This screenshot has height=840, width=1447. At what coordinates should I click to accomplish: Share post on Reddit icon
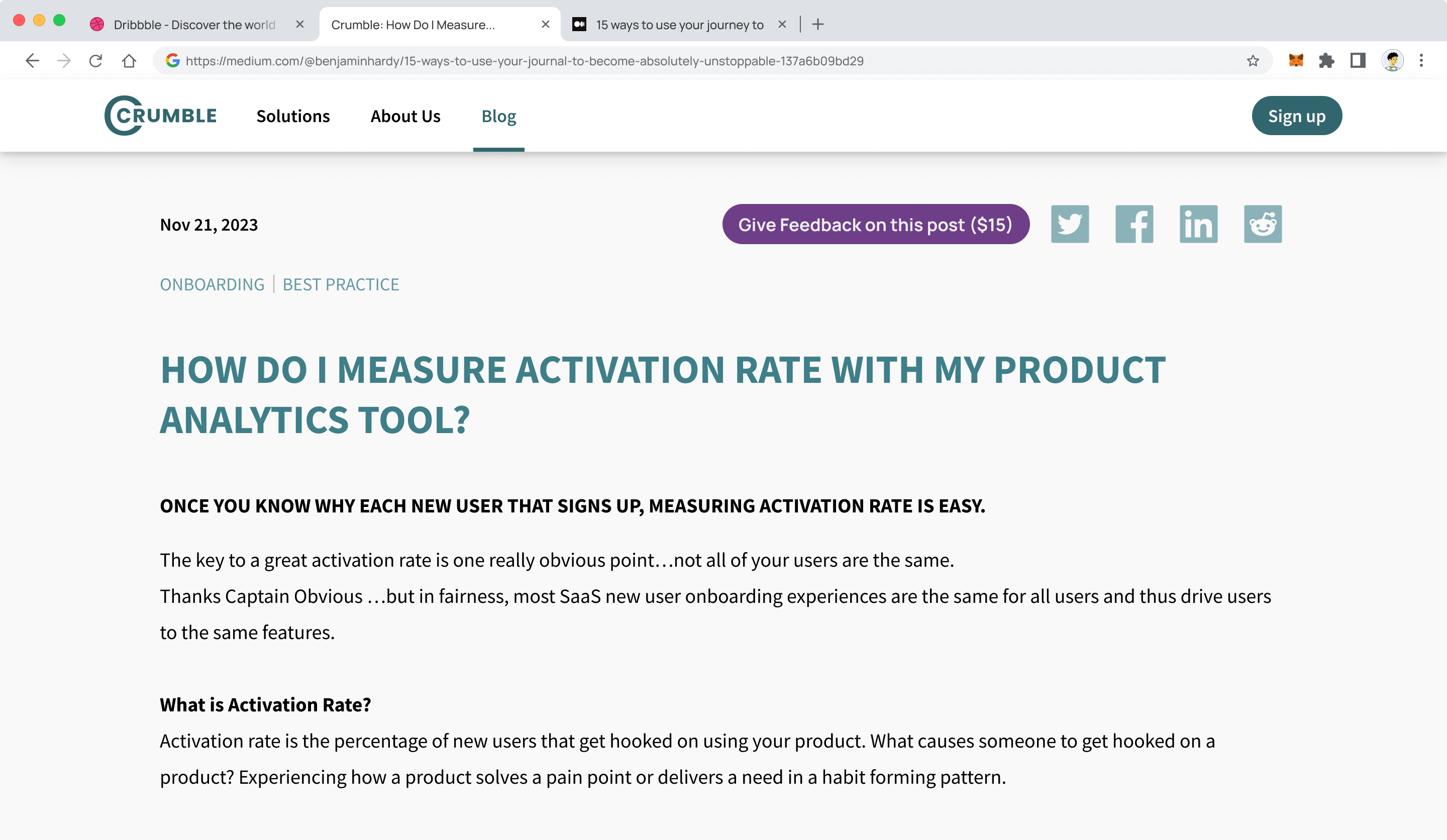[x=1263, y=224]
